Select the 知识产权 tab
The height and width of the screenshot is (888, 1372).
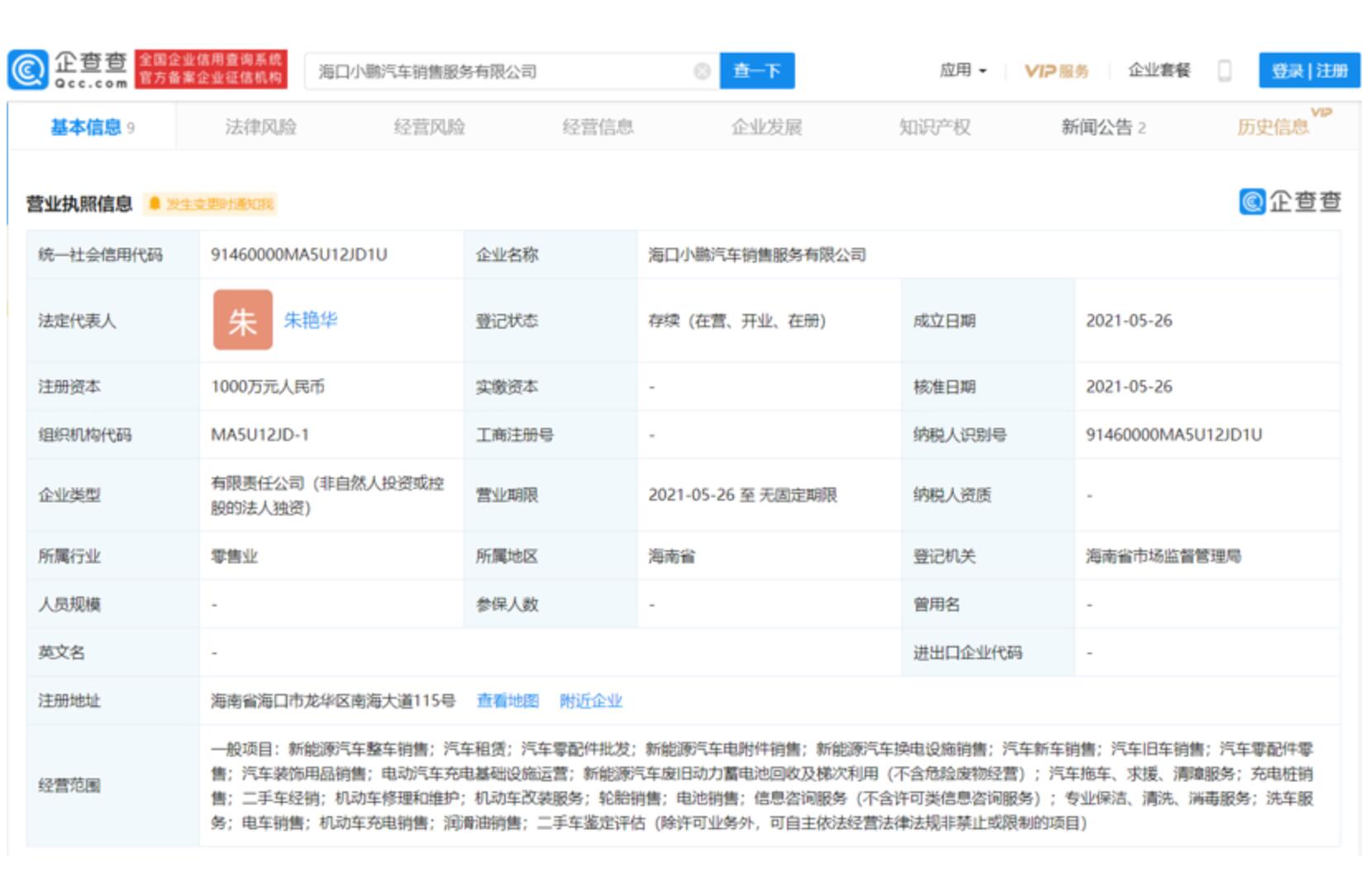pyautogui.click(x=935, y=127)
